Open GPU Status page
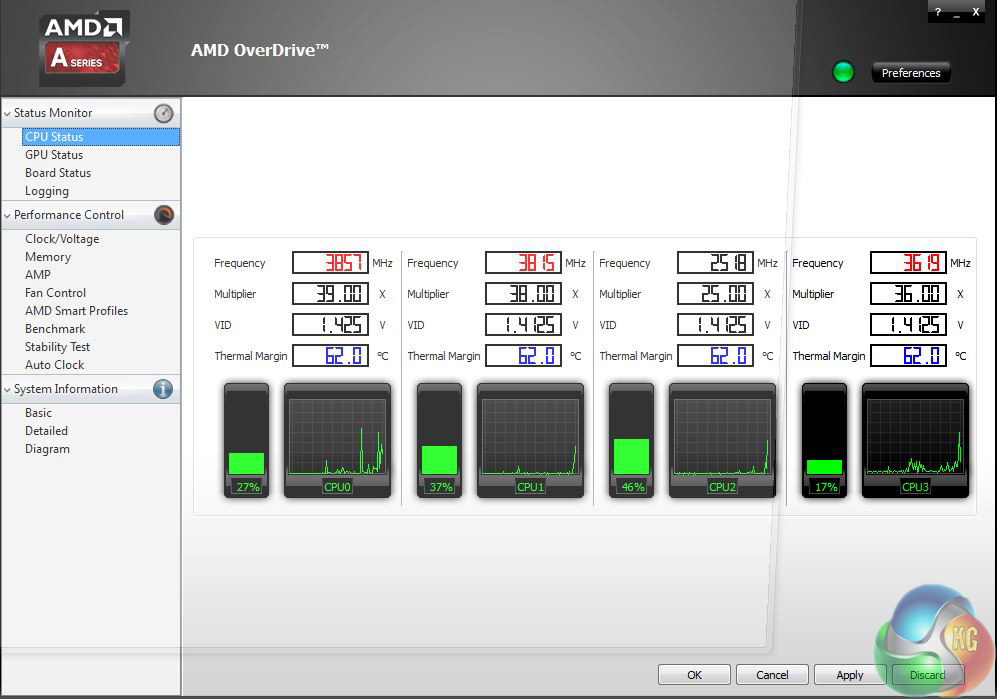Screen dimensions: 997x699 54,155
